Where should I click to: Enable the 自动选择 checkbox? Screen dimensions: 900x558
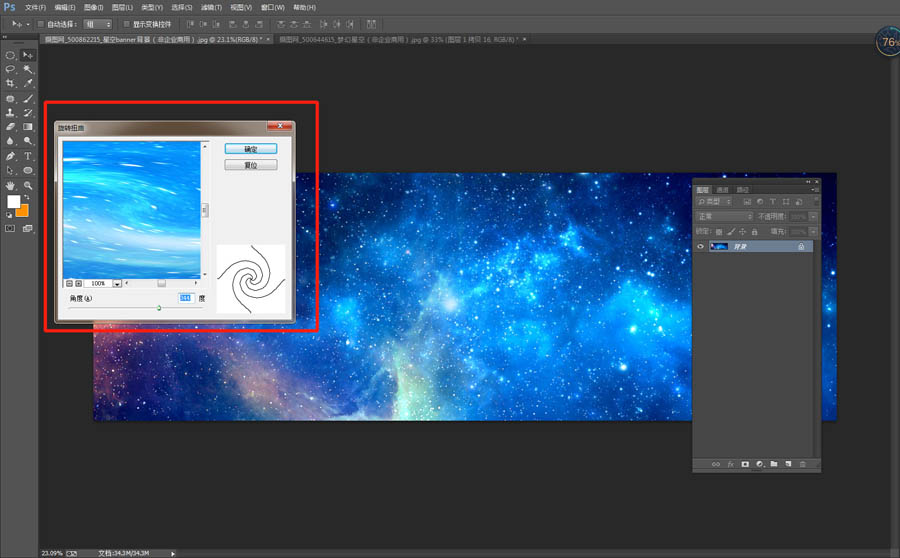[x=39, y=23]
